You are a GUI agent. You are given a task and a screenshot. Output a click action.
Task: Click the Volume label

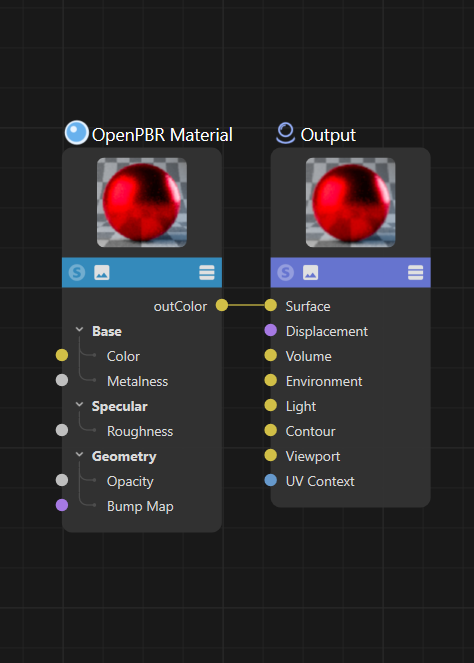click(x=308, y=356)
